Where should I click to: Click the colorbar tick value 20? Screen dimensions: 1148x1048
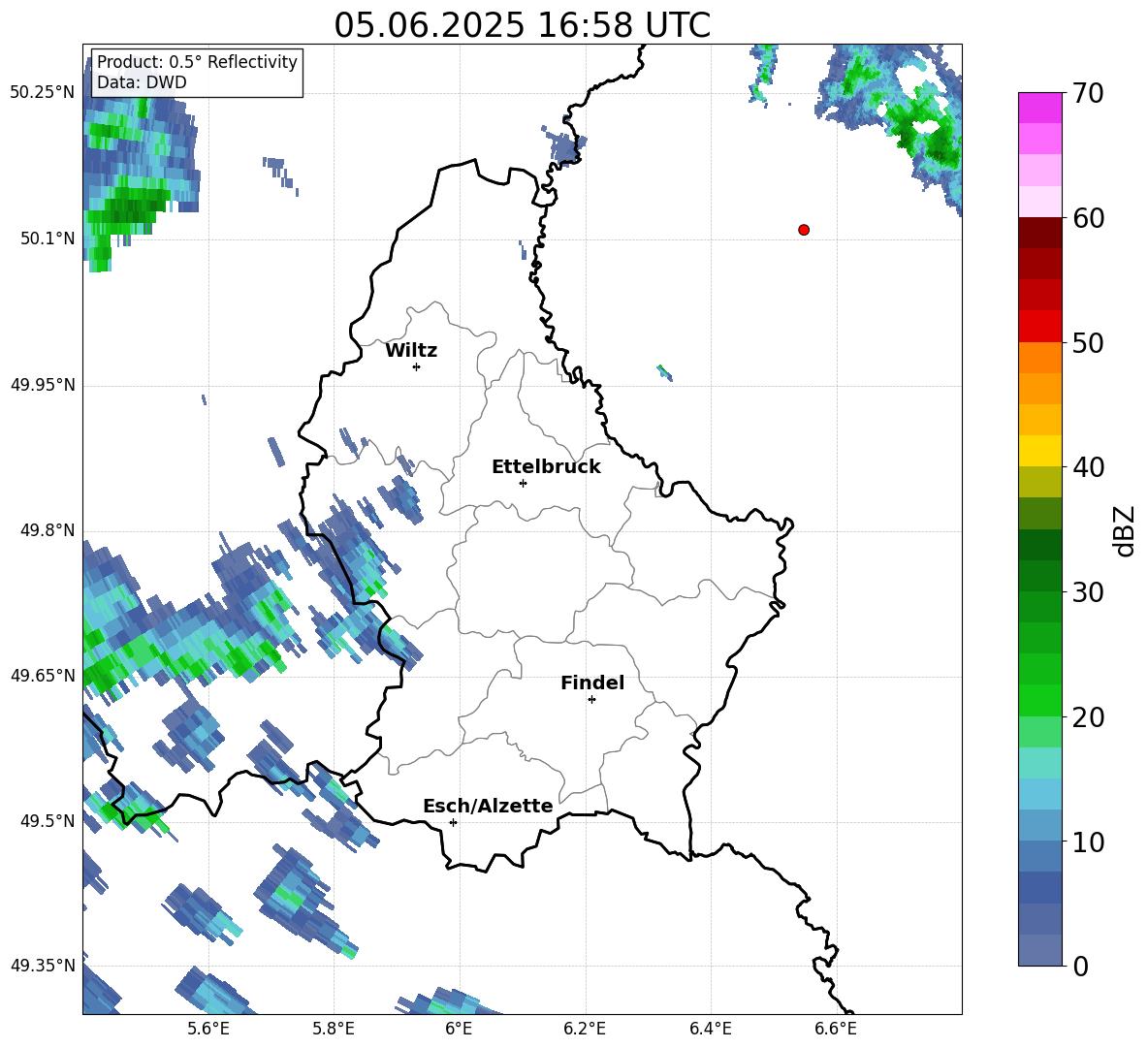point(1088,716)
